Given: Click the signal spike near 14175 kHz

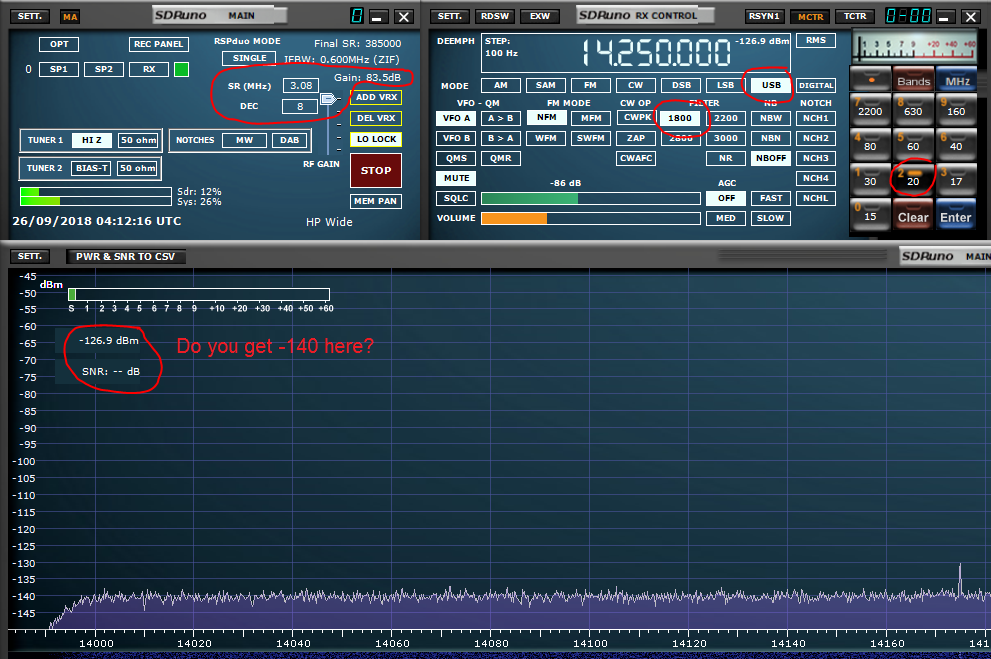Looking at the screenshot, I should pos(960,578).
